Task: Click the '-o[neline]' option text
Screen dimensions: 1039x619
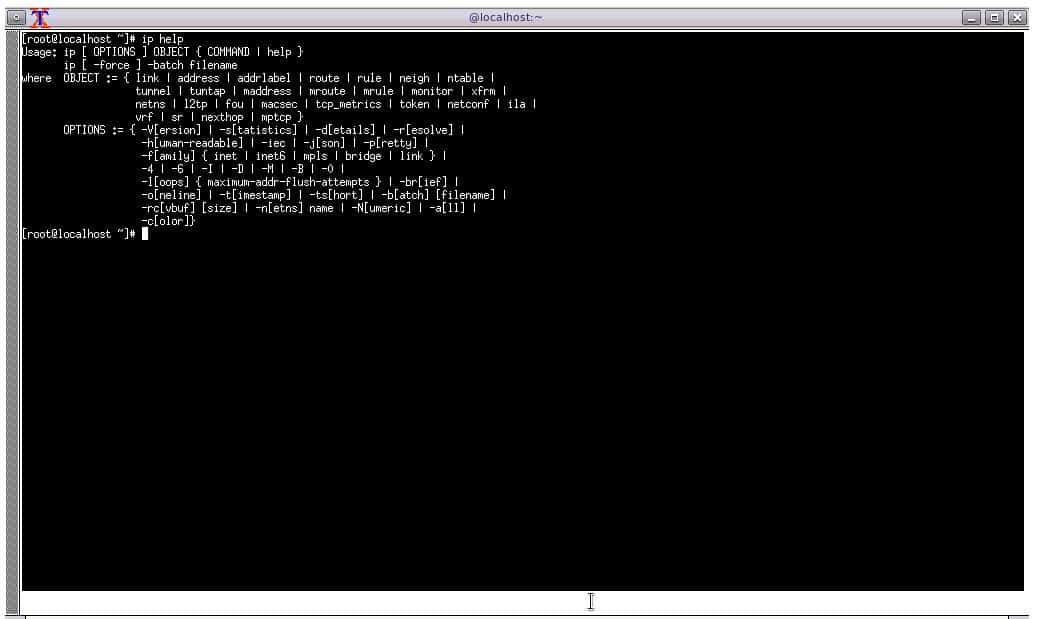Action: (171, 196)
